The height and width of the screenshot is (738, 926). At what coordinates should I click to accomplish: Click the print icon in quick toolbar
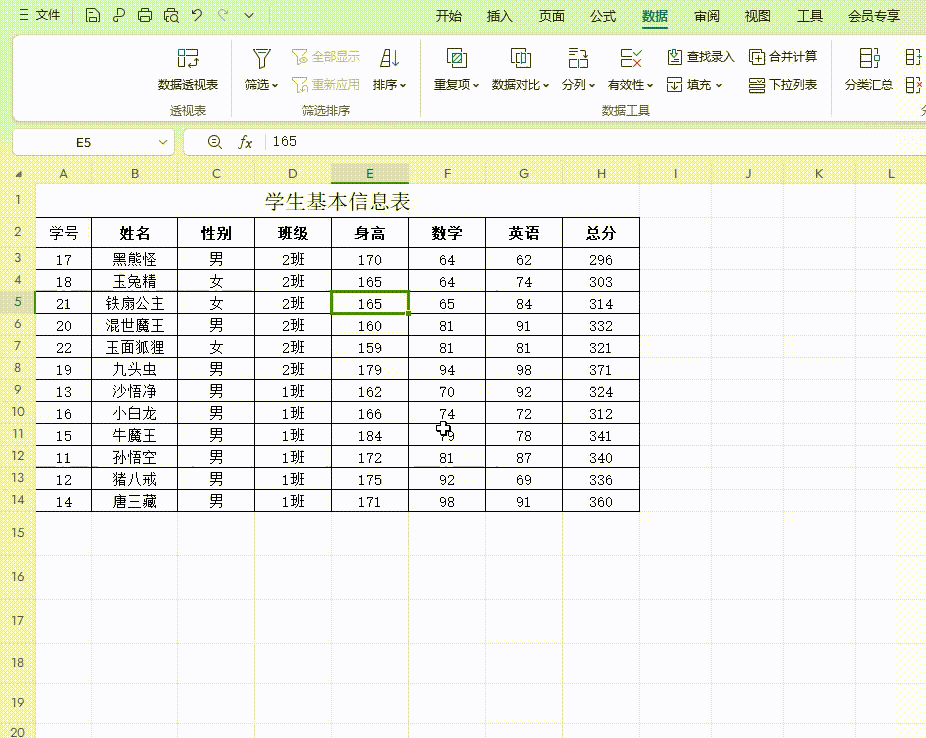[x=145, y=15]
